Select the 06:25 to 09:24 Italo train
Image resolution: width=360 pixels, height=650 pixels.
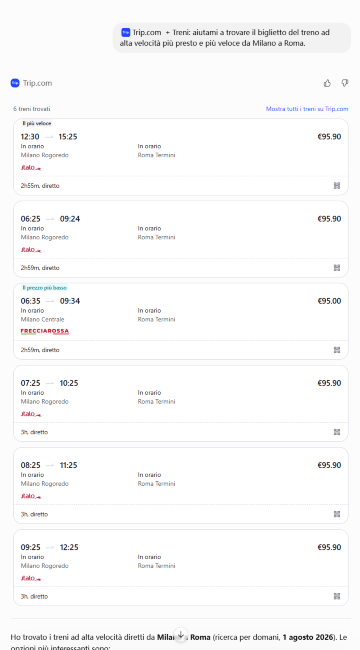[x=181, y=239]
